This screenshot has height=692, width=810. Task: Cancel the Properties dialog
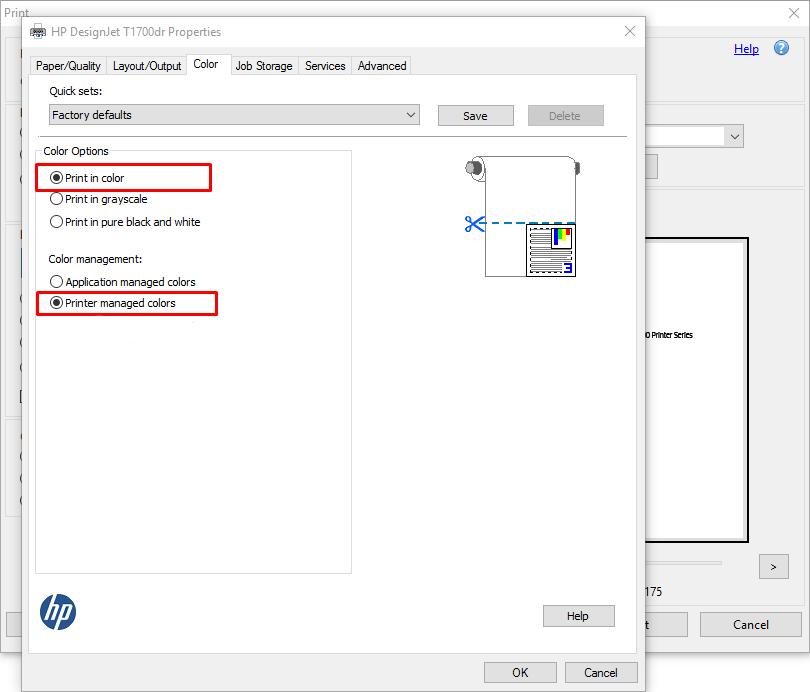[601, 672]
